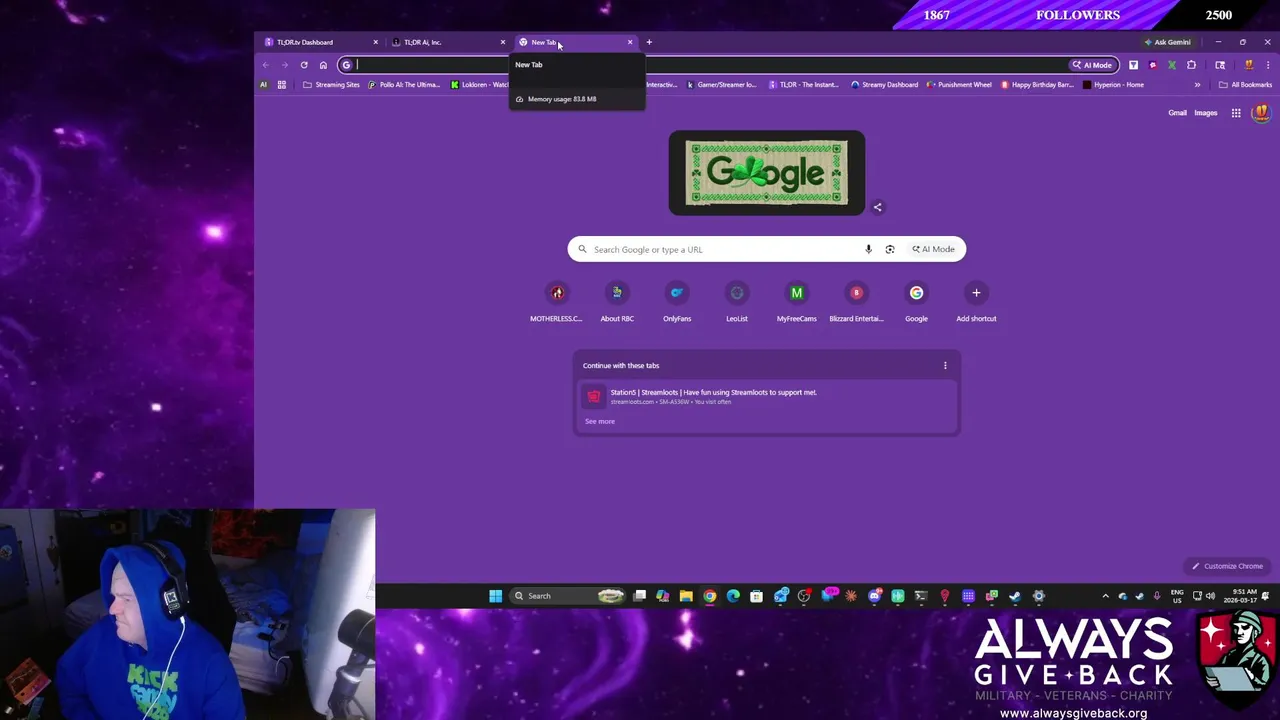
Task: Switch to the TL;DR AI, Inc. tab
Action: 446,42
